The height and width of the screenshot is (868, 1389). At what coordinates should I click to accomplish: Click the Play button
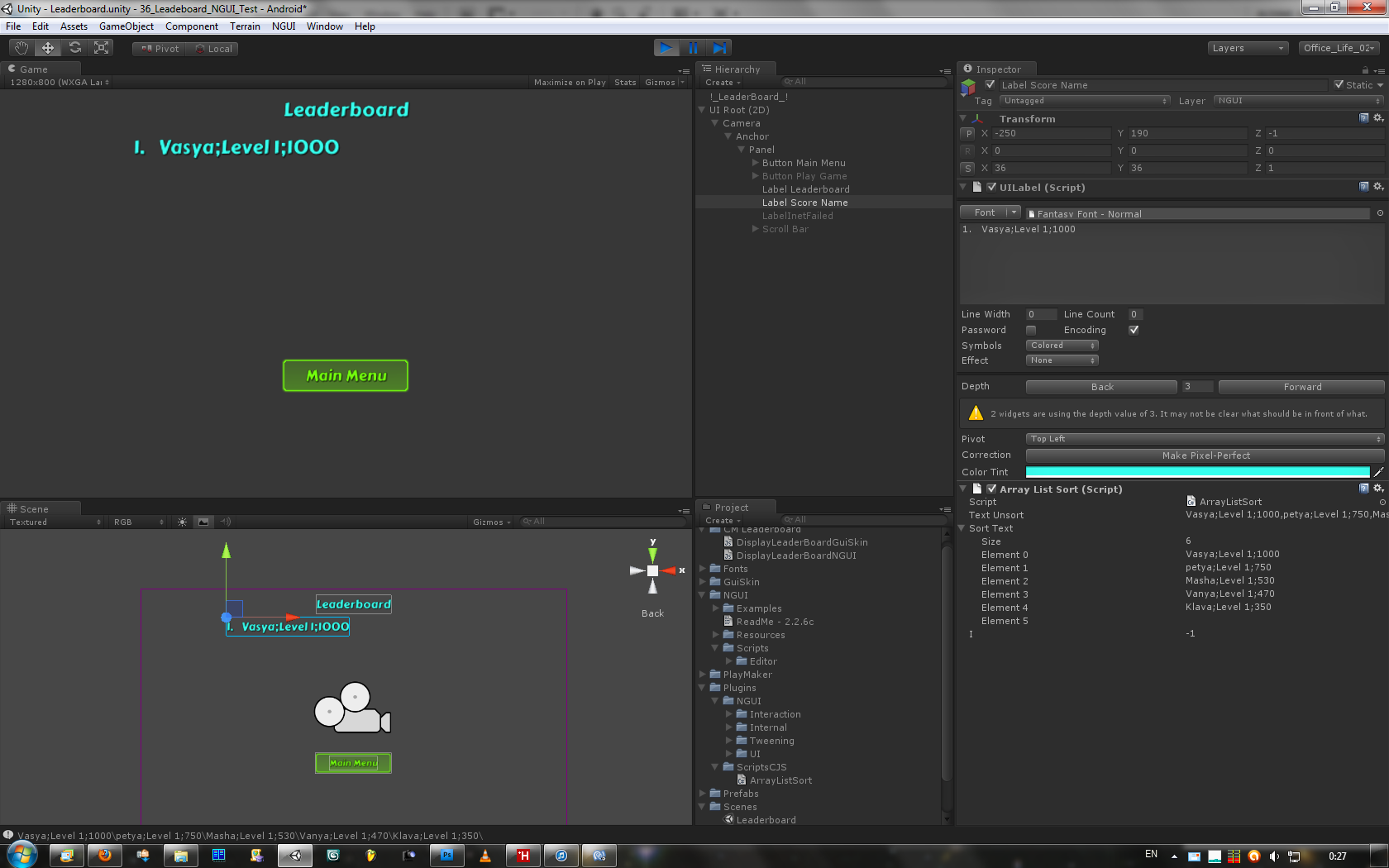666,48
